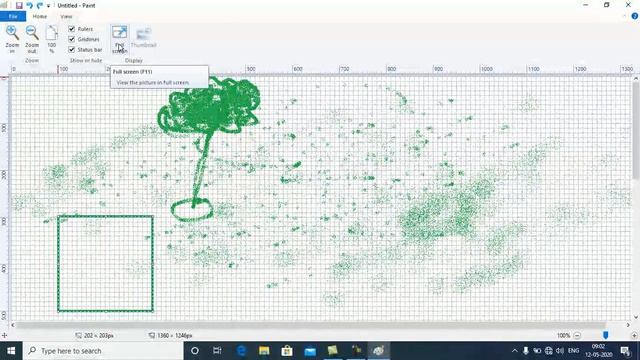Click inside the green square selection
The image size is (640, 360).
click(105, 264)
